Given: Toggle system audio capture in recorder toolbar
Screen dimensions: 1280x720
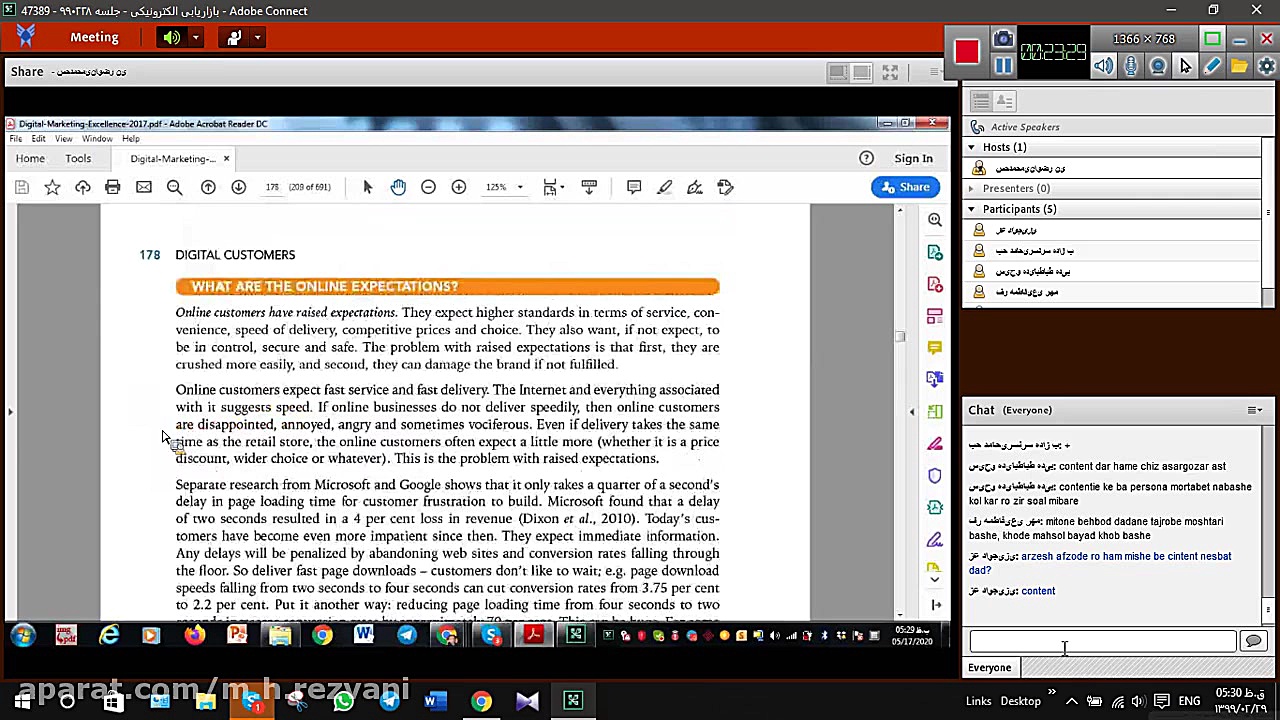Looking at the screenshot, I should (x=1103, y=66).
